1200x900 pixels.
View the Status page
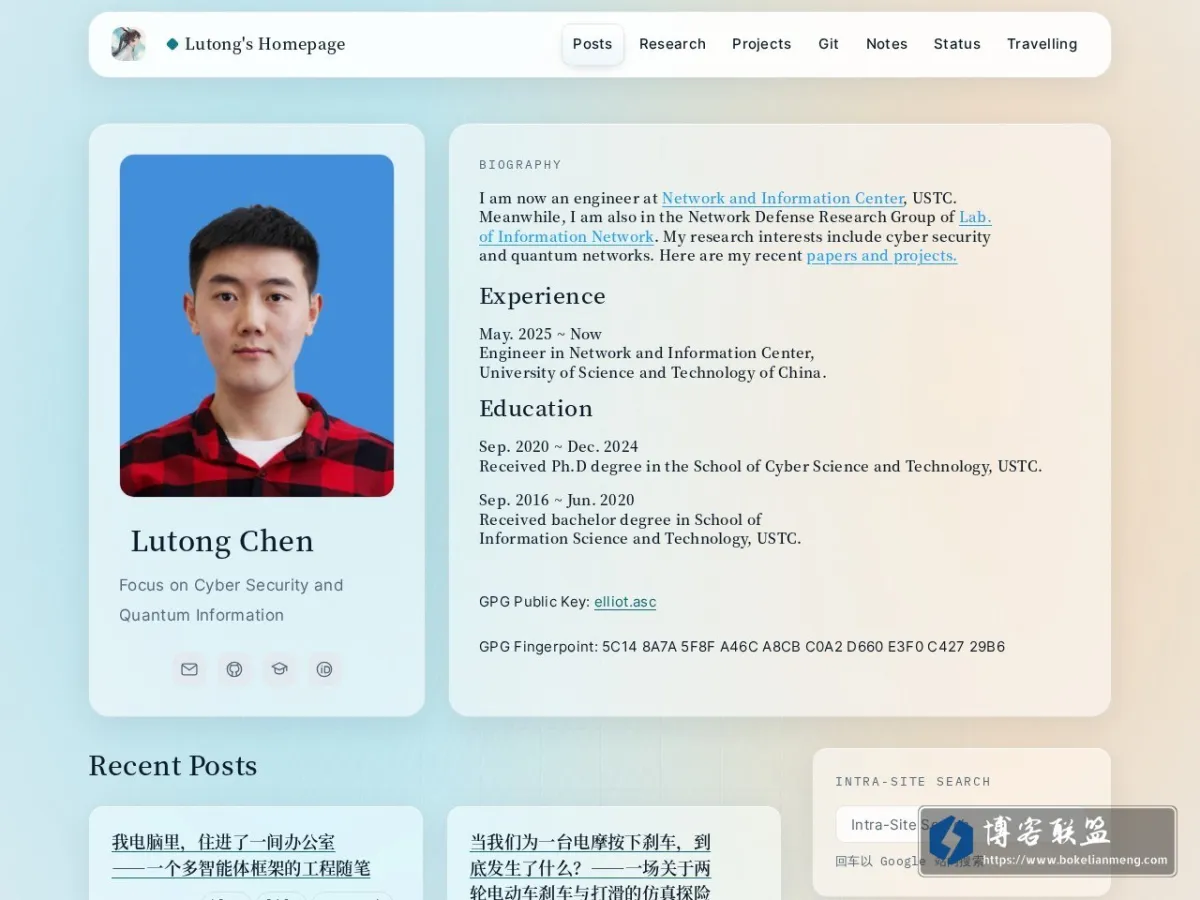pos(957,44)
